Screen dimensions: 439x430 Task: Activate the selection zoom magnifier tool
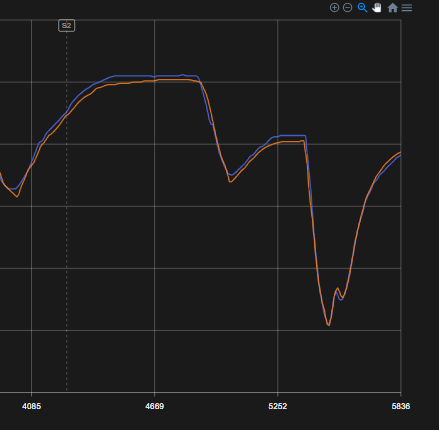pyautogui.click(x=362, y=8)
